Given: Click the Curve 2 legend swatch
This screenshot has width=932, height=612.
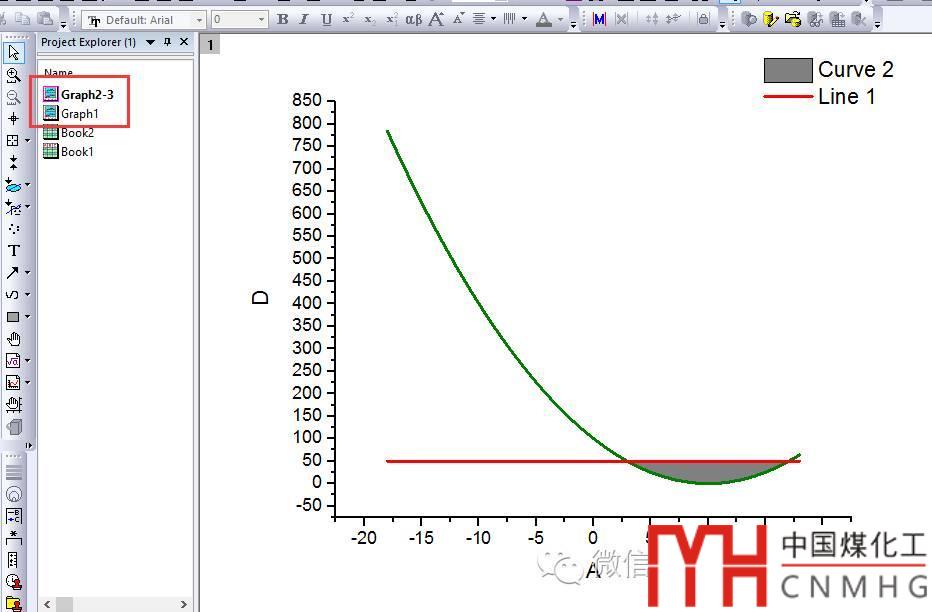Looking at the screenshot, I should (x=787, y=70).
